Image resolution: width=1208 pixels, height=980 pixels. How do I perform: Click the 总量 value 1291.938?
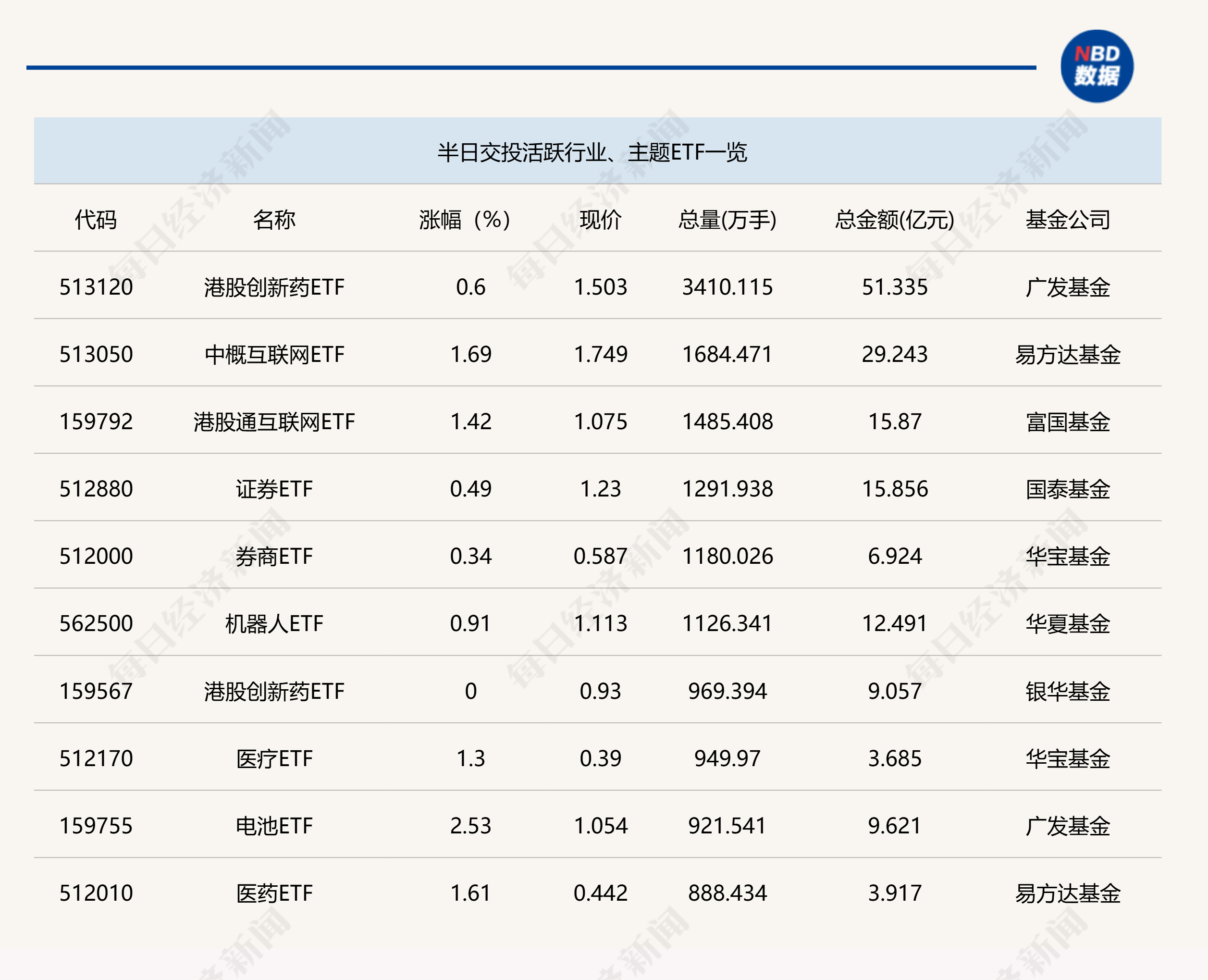[x=727, y=488]
